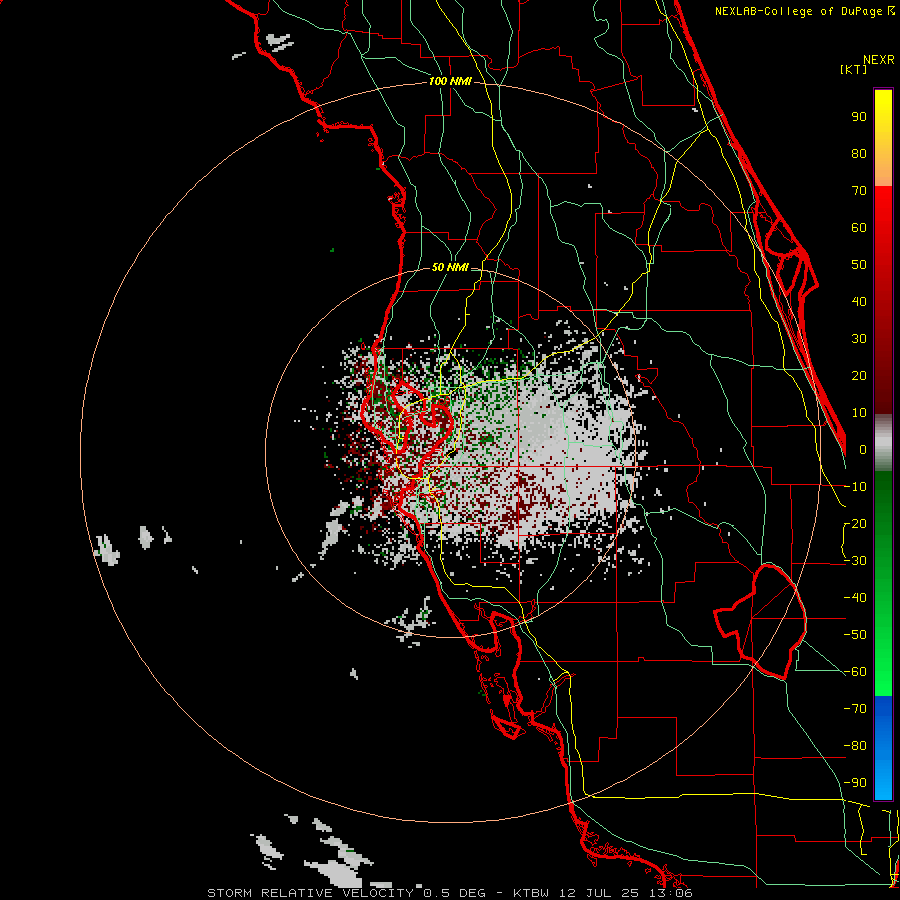The height and width of the screenshot is (900, 900).
Task: Click the positive 50 scale label
Action: 859,265
